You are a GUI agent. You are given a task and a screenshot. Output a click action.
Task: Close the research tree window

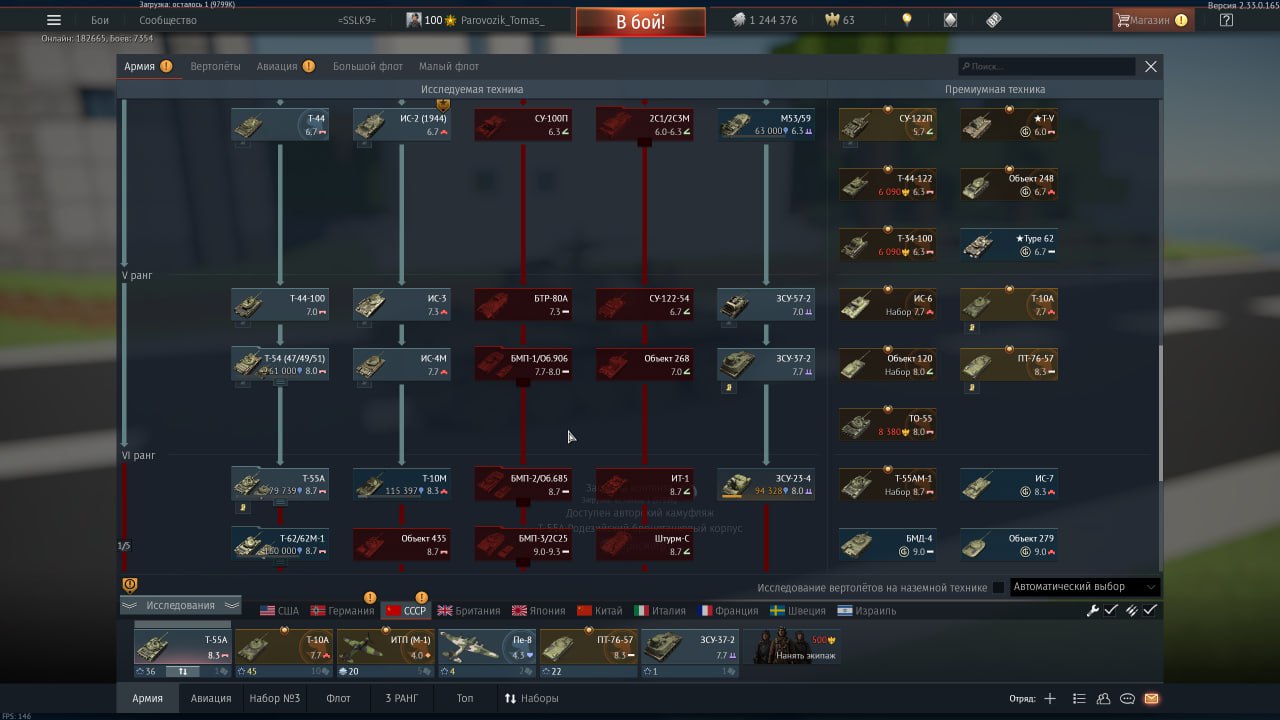click(1151, 66)
